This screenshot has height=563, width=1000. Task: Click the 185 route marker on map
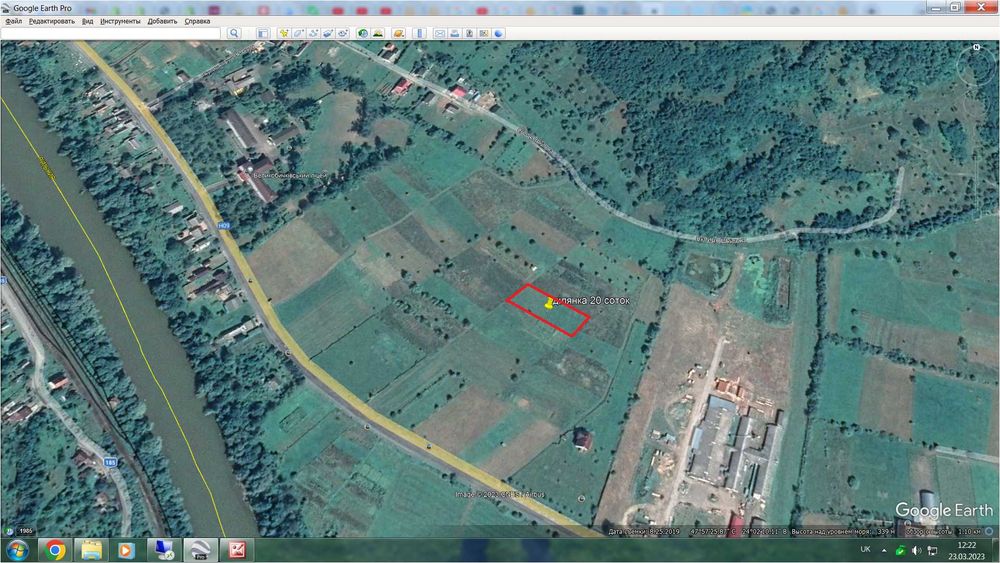pos(110,462)
